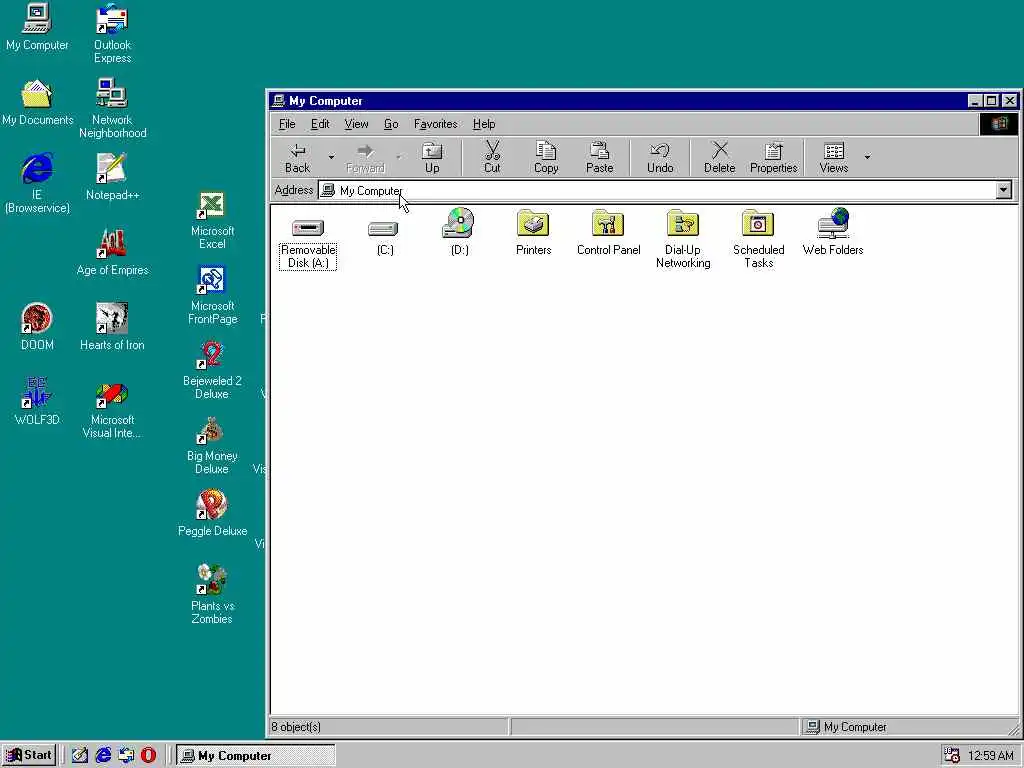Click the Copy toolbar button
Screen dimensions: 1024x768
click(546, 157)
